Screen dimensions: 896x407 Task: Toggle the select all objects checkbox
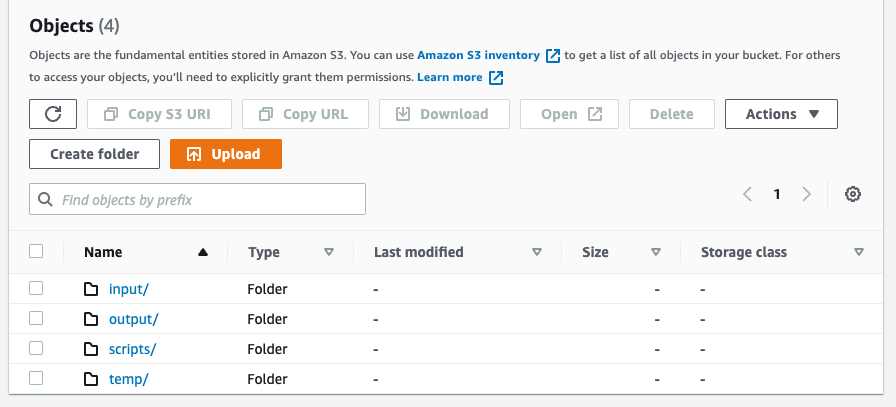click(37, 252)
